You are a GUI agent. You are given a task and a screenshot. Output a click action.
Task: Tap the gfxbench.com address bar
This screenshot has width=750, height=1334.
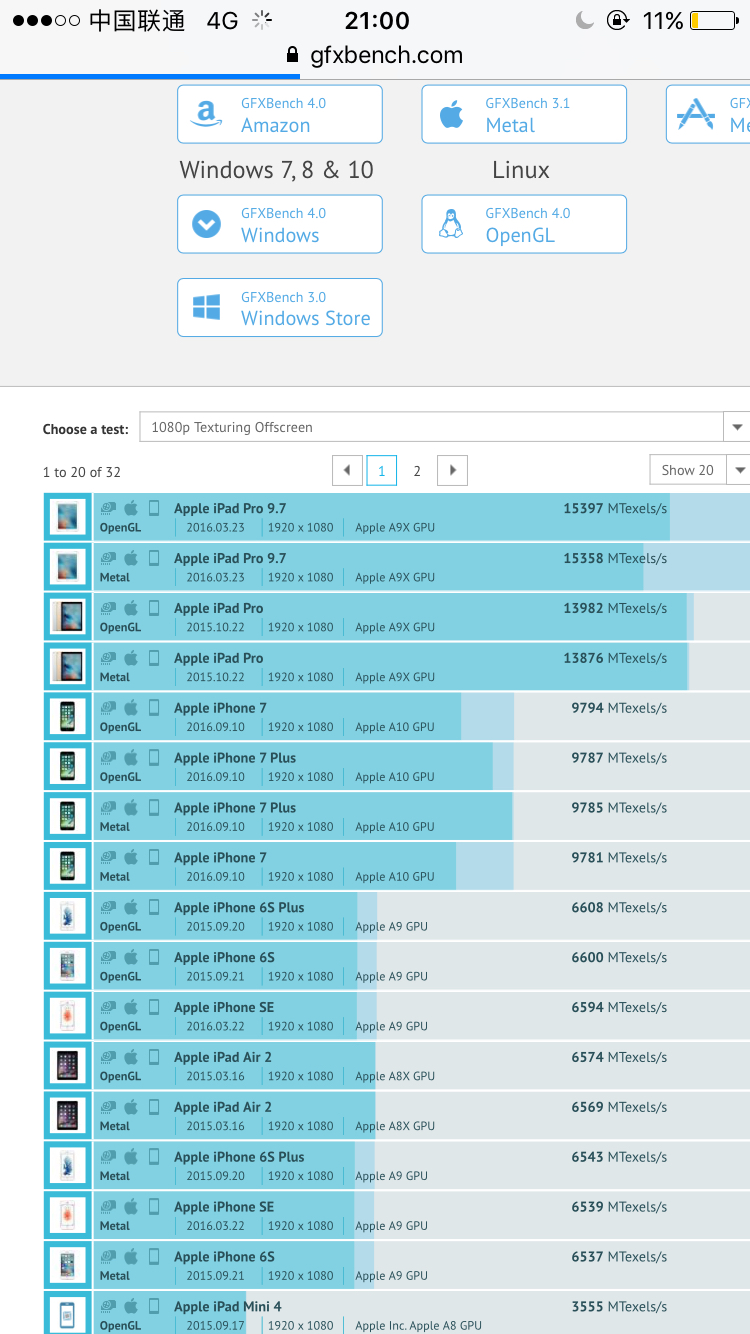pos(375,55)
